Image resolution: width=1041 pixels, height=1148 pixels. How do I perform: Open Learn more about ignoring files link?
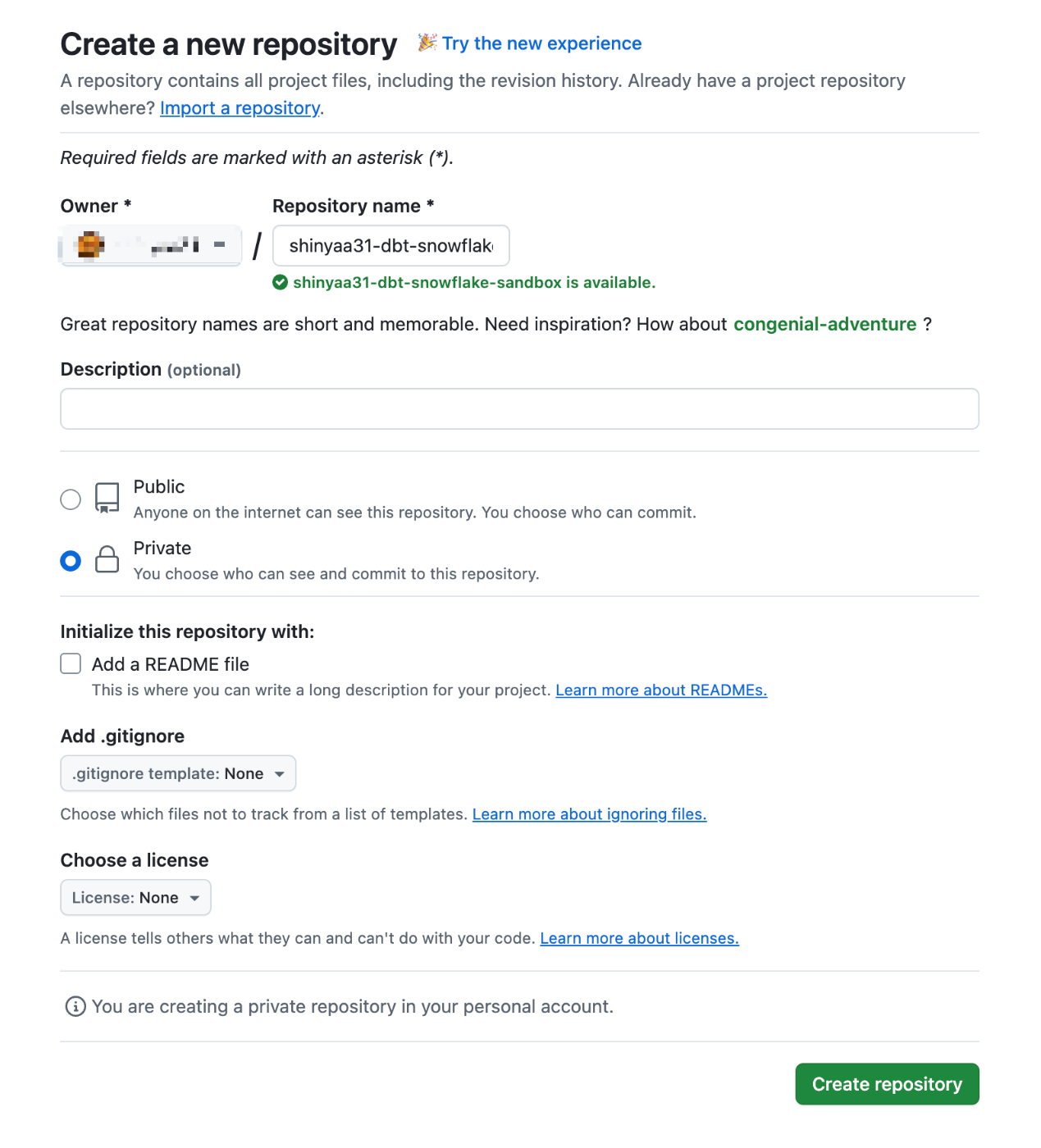pos(589,814)
